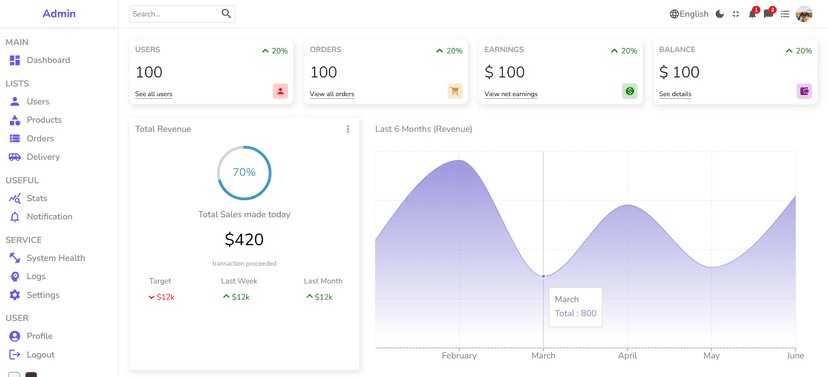This screenshot has width=828, height=377.
Task: Click the 'Total : 800' tooltip text
Action: pyautogui.click(x=576, y=314)
